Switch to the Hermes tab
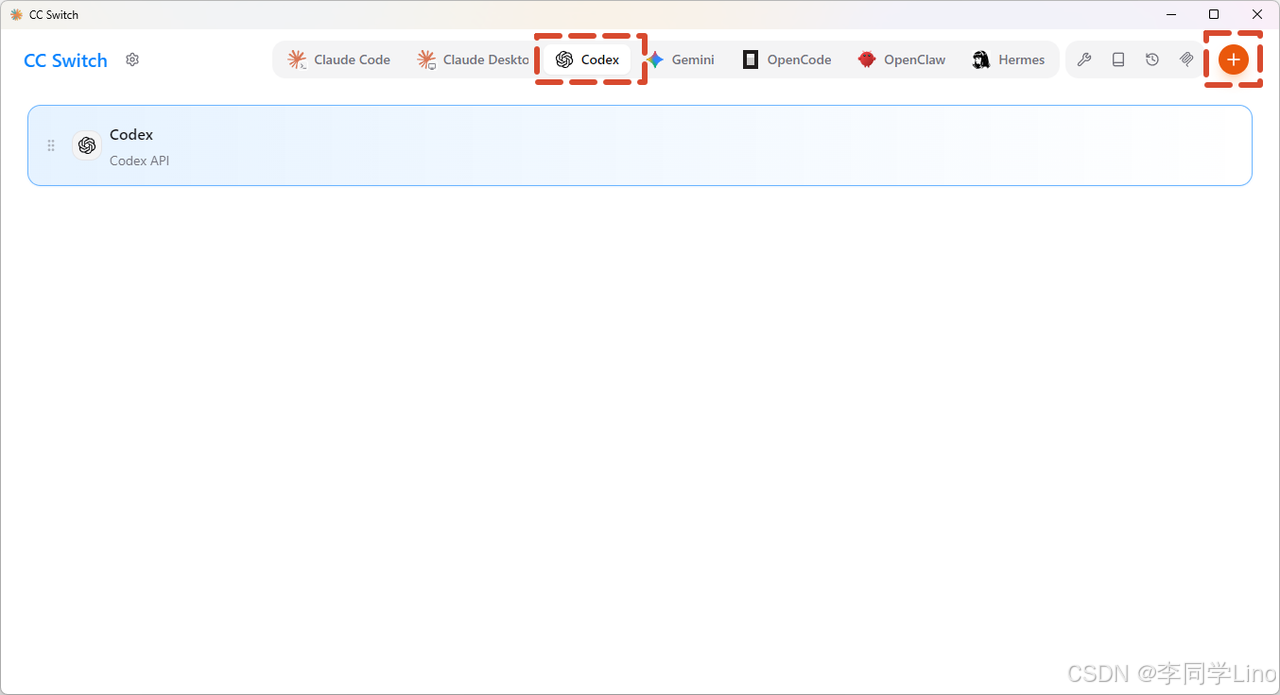The width and height of the screenshot is (1280, 695). pos(1008,60)
